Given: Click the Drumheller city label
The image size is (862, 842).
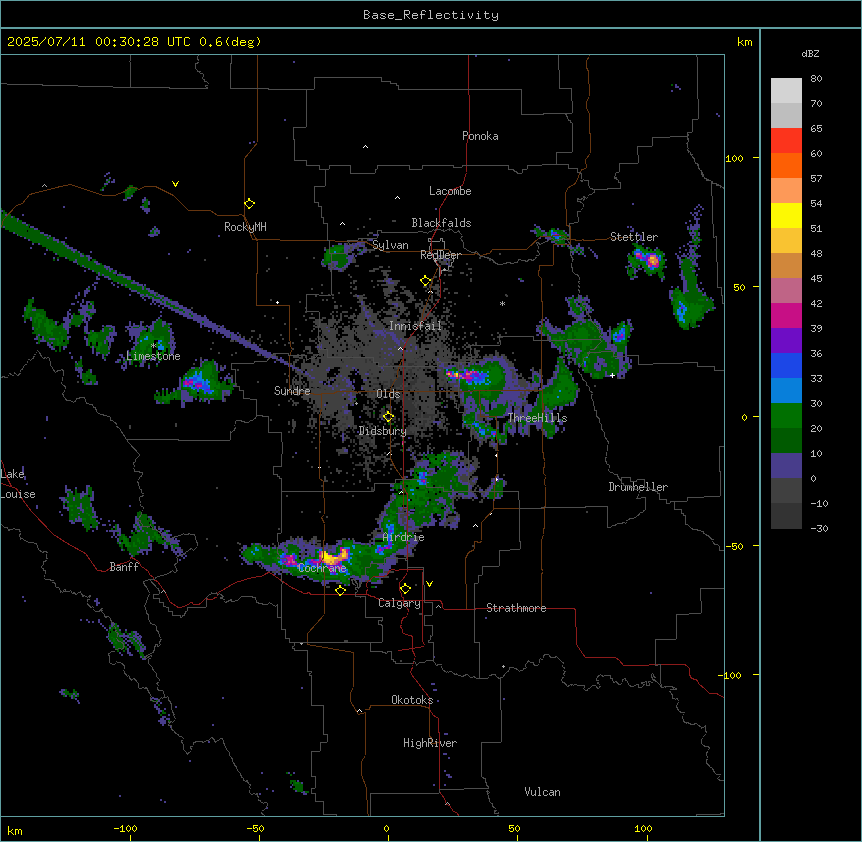Looking at the screenshot, I should click(638, 487).
